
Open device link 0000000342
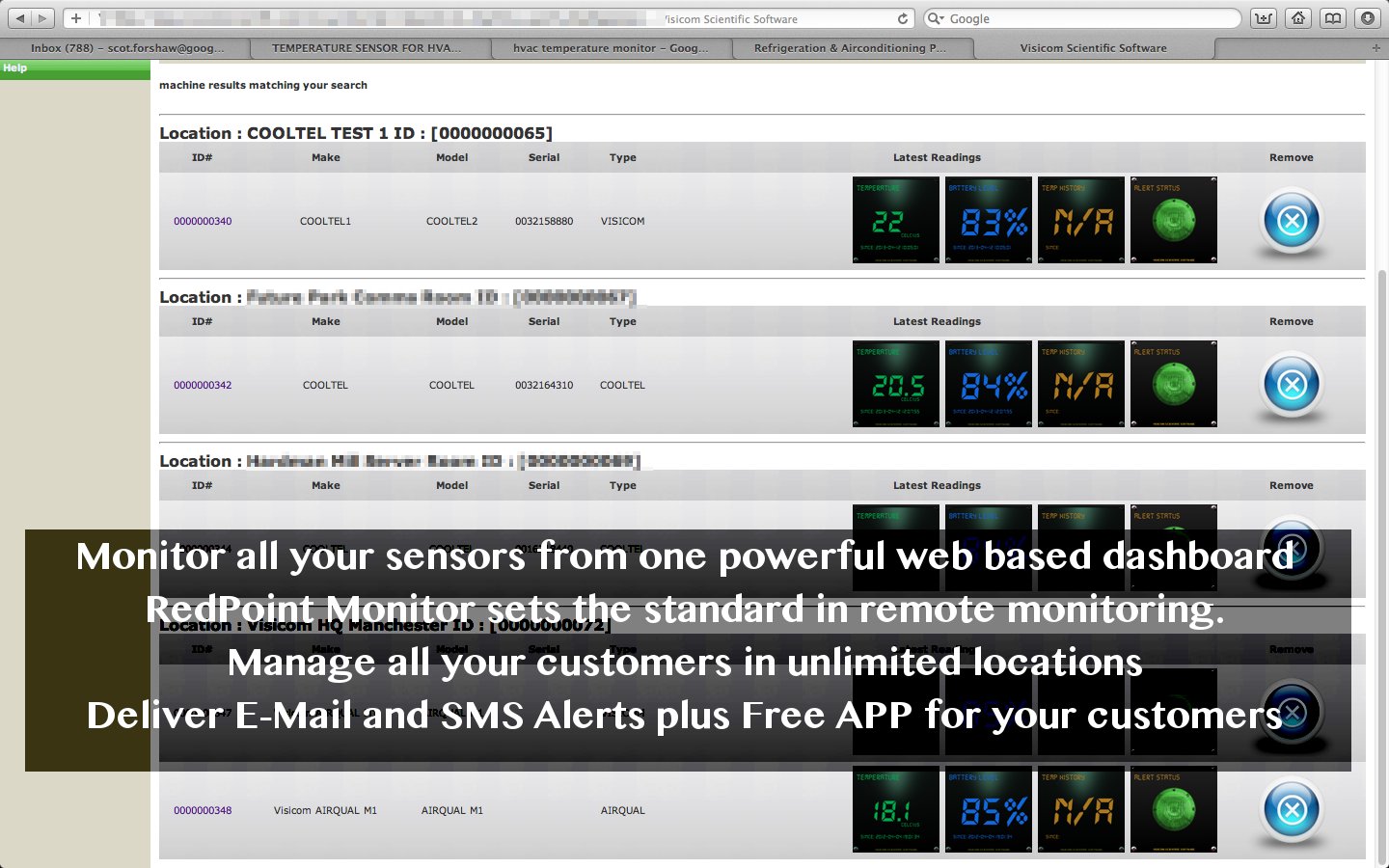coord(203,385)
